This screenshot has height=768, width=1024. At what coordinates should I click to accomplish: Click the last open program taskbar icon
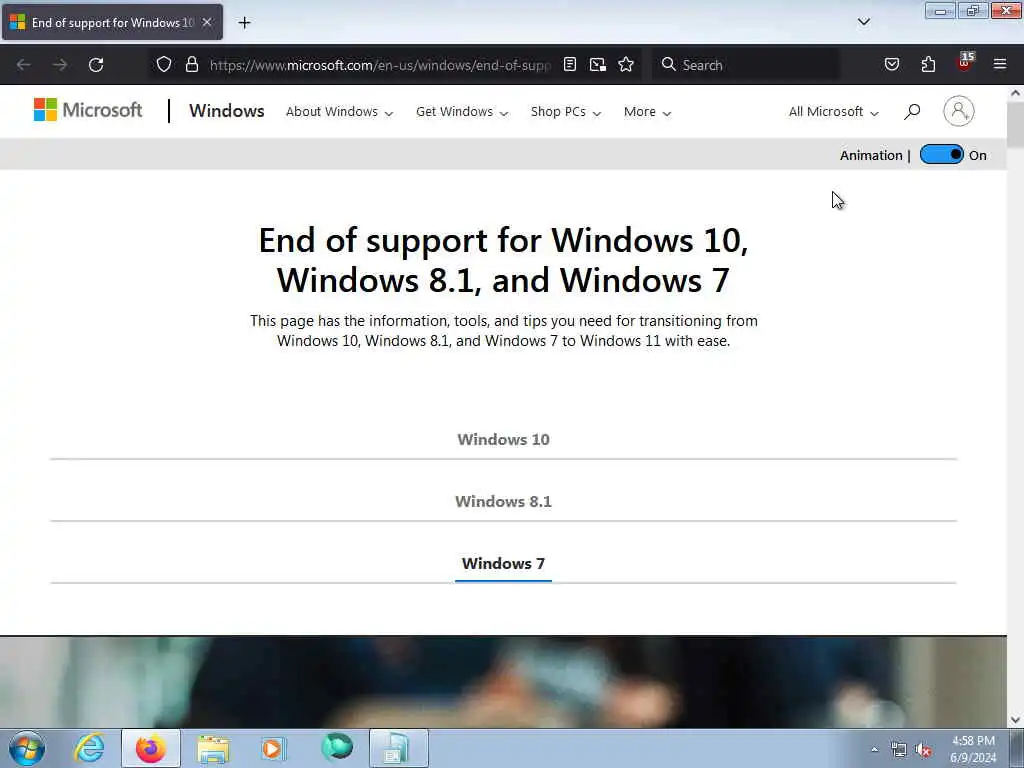[399, 748]
